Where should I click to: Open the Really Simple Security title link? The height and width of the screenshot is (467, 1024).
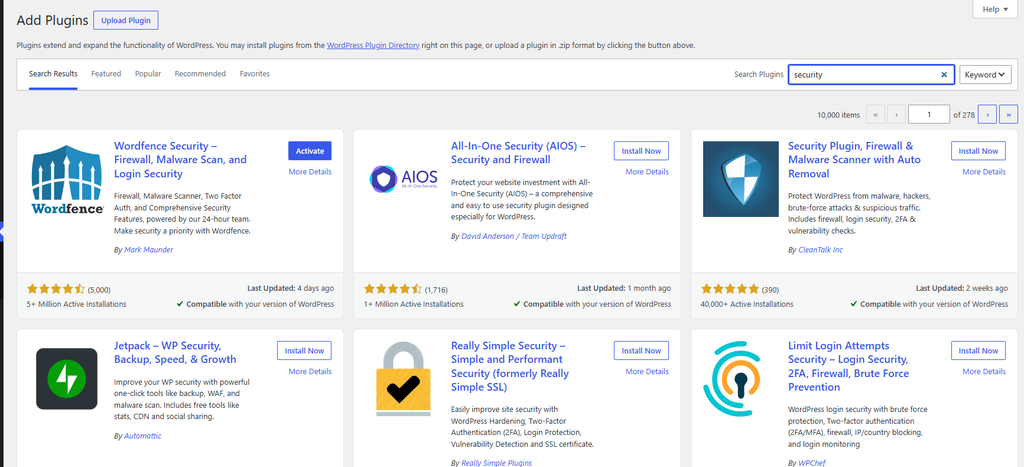tap(509, 366)
